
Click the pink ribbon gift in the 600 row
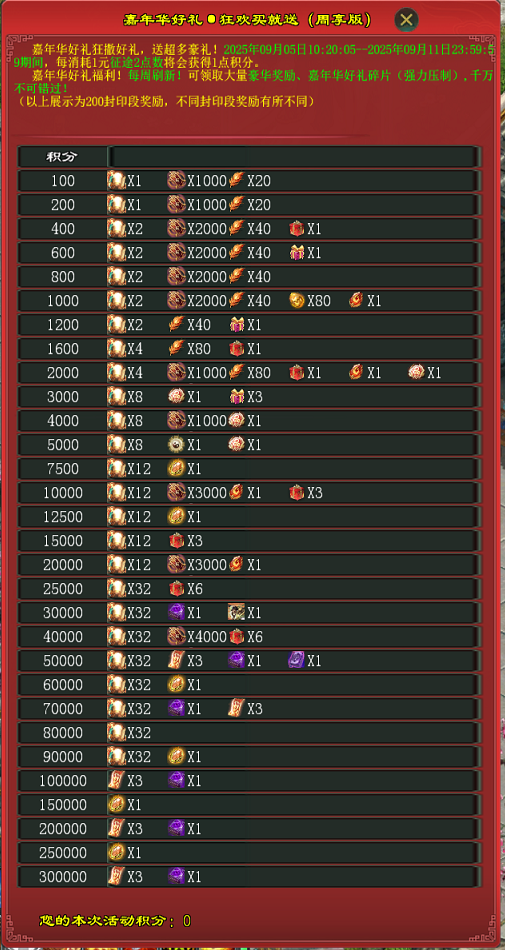(296, 253)
